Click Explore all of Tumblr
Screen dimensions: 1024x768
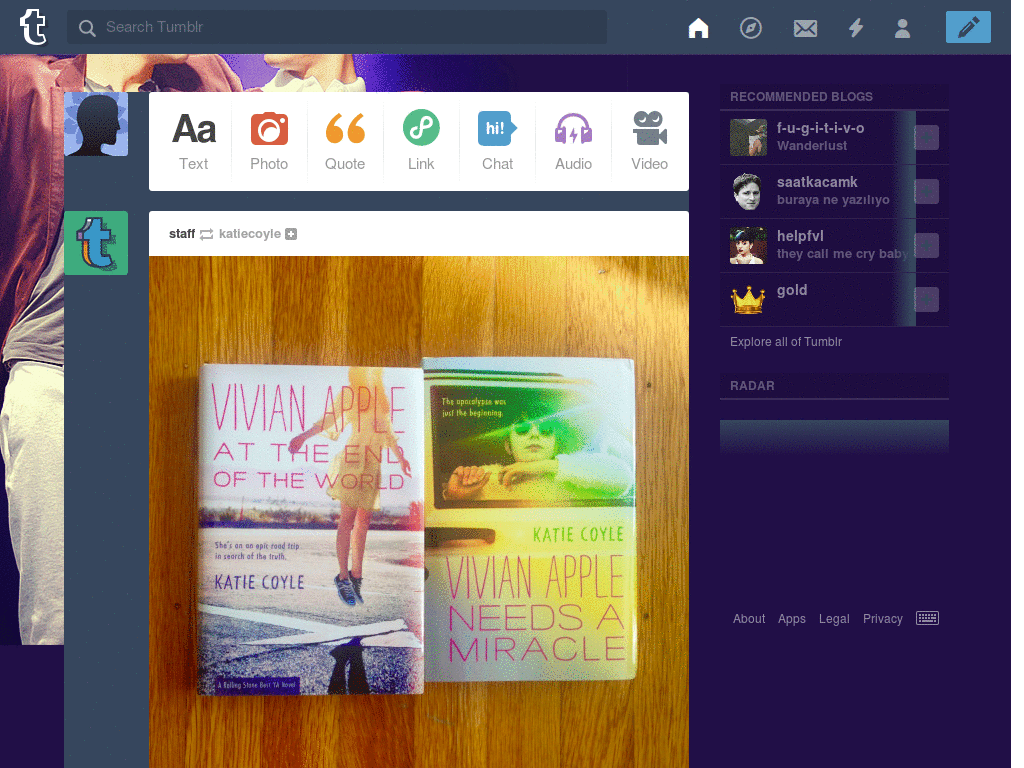[786, 342]
